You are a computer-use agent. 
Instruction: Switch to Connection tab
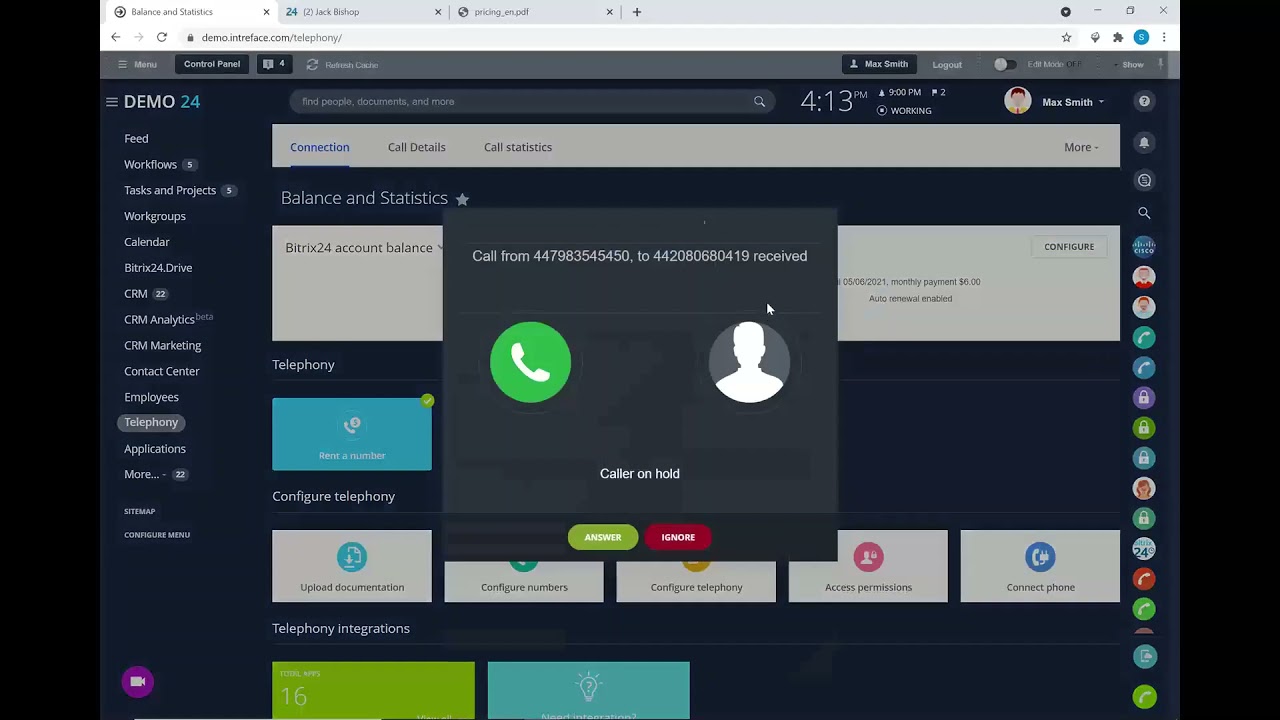point(320,147)
